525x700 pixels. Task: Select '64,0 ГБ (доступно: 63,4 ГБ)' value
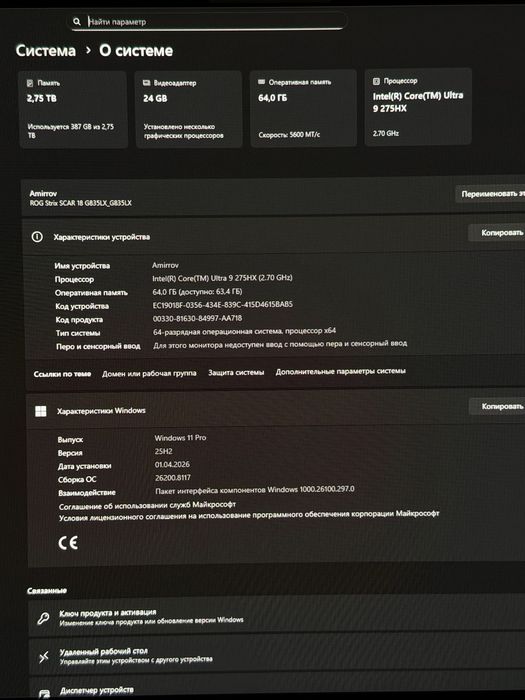point(197,292)
